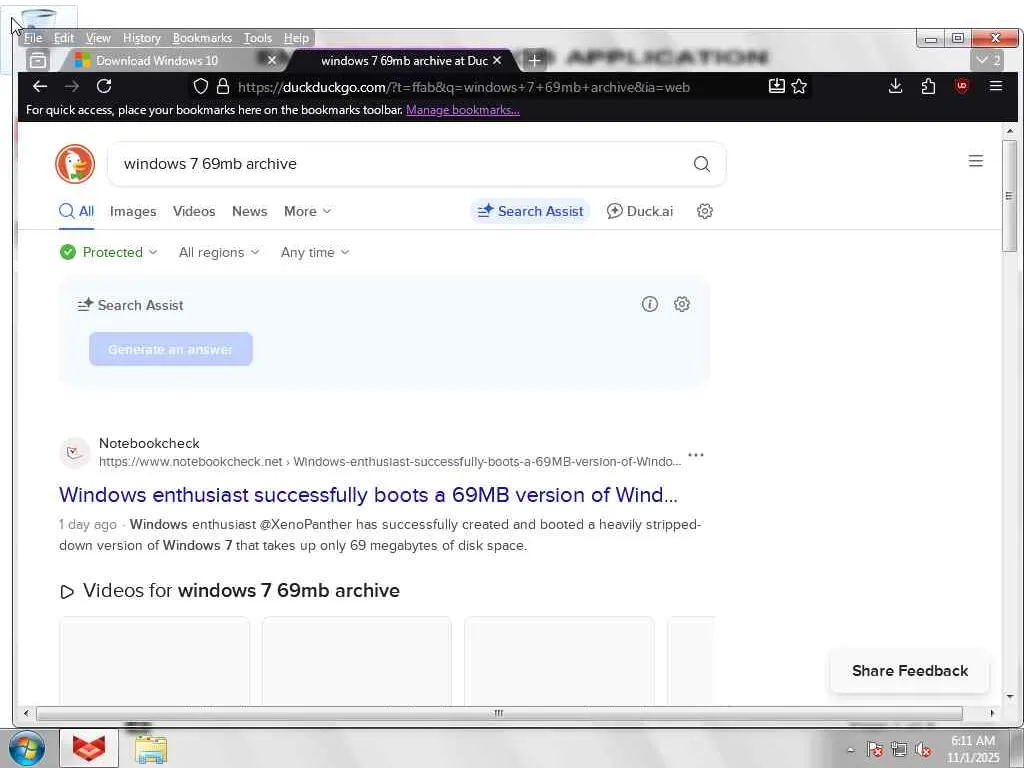Select the All results tab
The height and width of the screenshot is (768, 1024).
coord(76,211)
